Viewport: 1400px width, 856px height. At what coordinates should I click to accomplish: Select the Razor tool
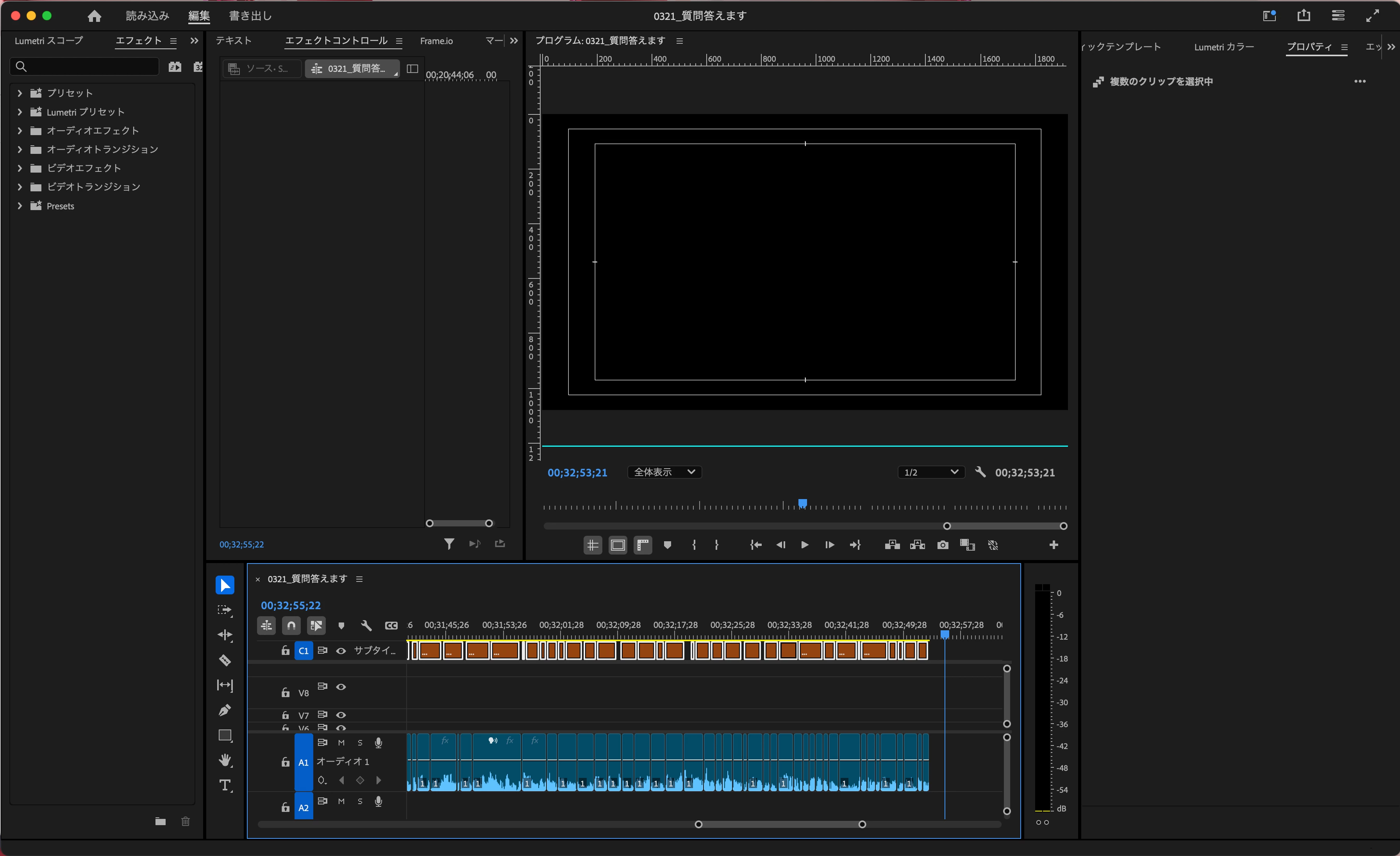click(x=225, y=660)
